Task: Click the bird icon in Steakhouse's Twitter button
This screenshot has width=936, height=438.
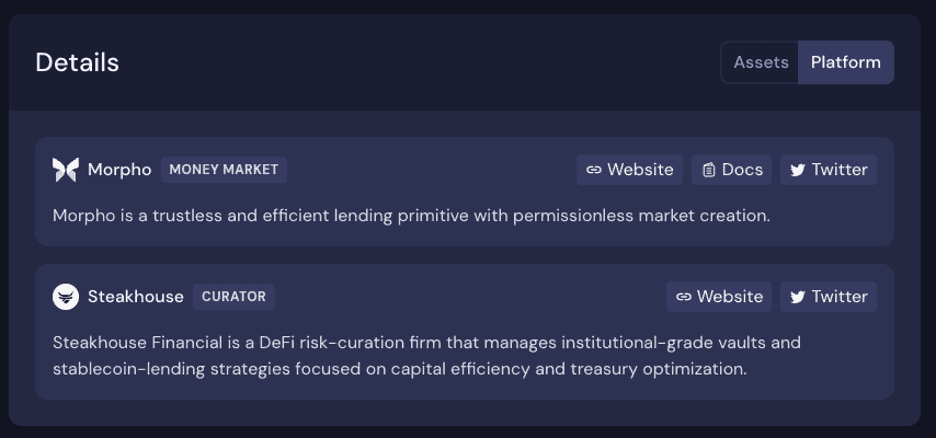Action: (798, 297)
